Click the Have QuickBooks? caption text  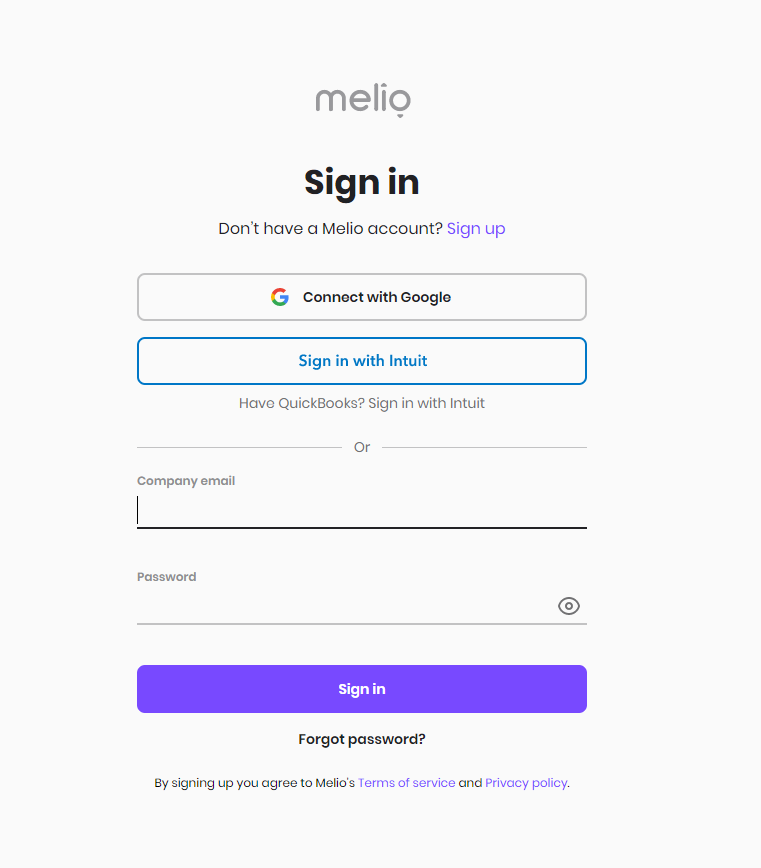[x=362, y=404]
